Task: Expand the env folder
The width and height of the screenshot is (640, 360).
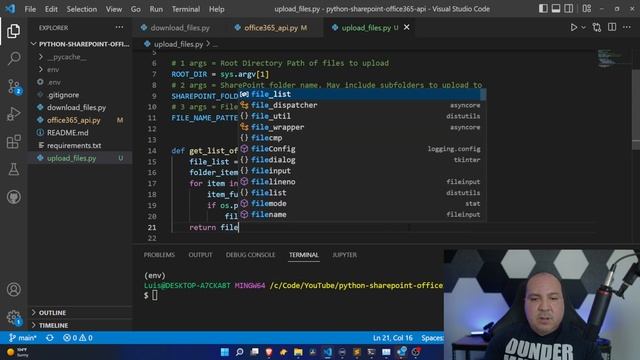Action: point(80,69)
